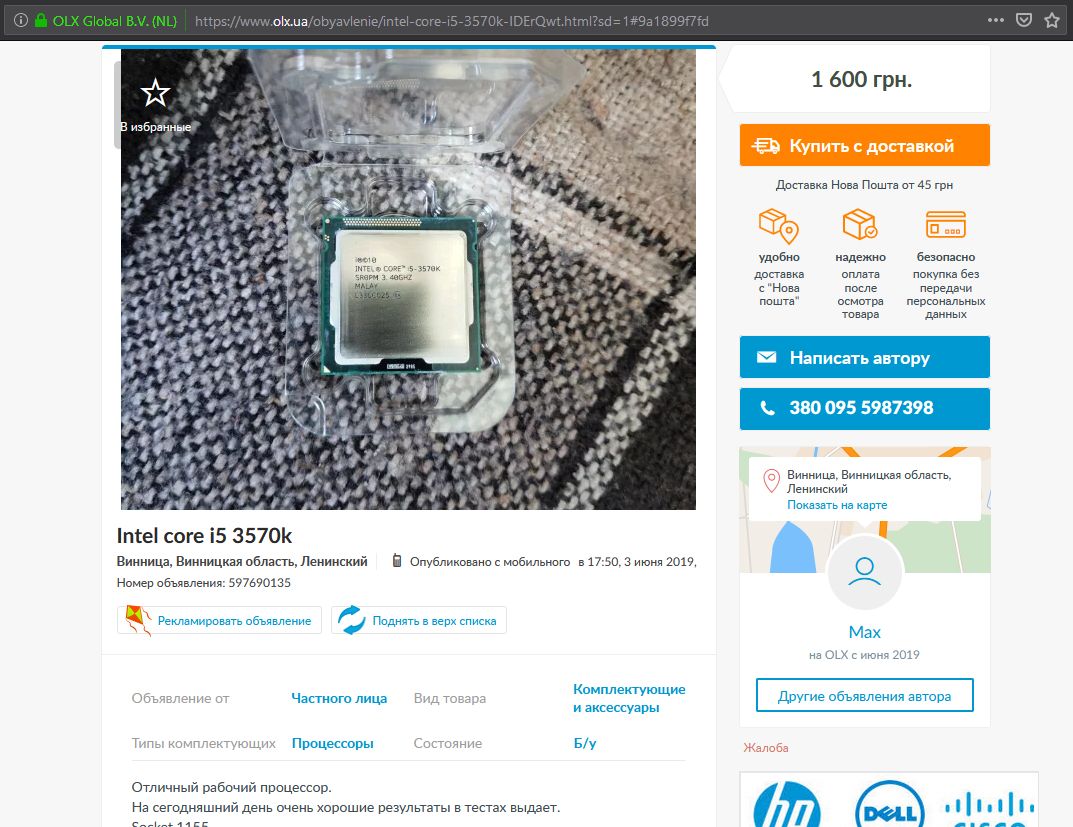The width and height of the screenshot is (1073, 827).
Task: Open the browser page actions three-dots menu
Action: click(x=996, y=21)
